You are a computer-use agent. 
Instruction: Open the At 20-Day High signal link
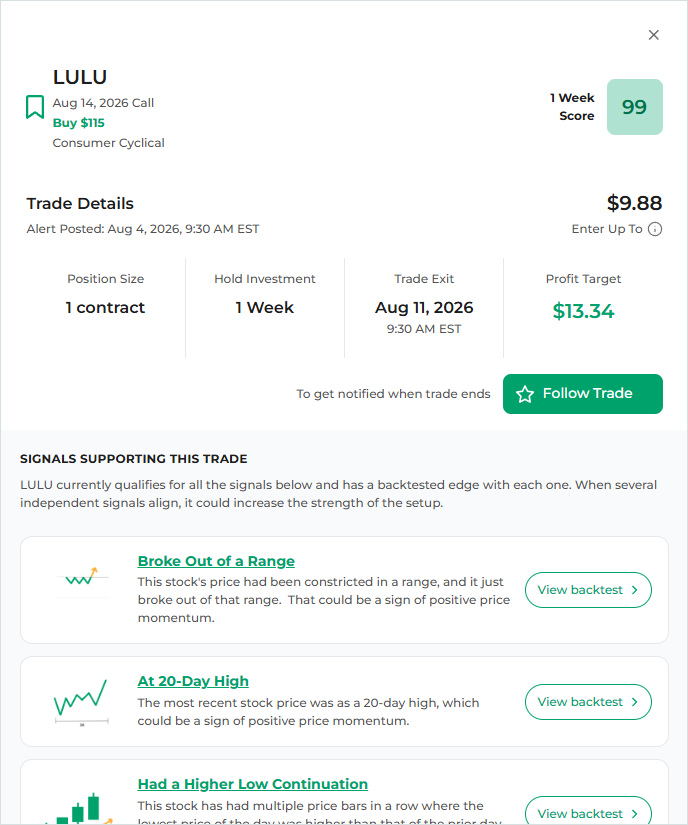click(x=193, y=681)
